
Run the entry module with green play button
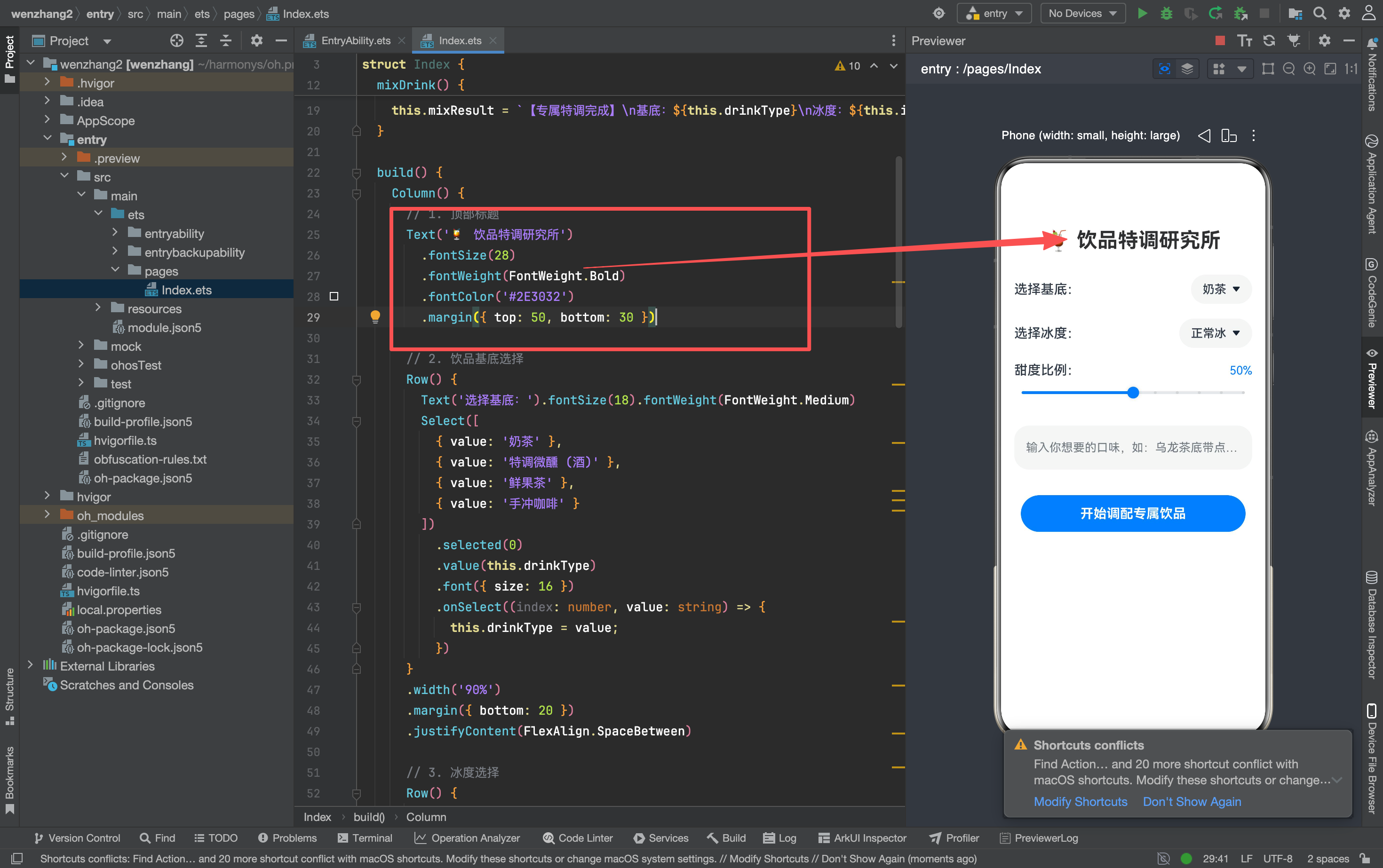click(x=1142, y=13)
